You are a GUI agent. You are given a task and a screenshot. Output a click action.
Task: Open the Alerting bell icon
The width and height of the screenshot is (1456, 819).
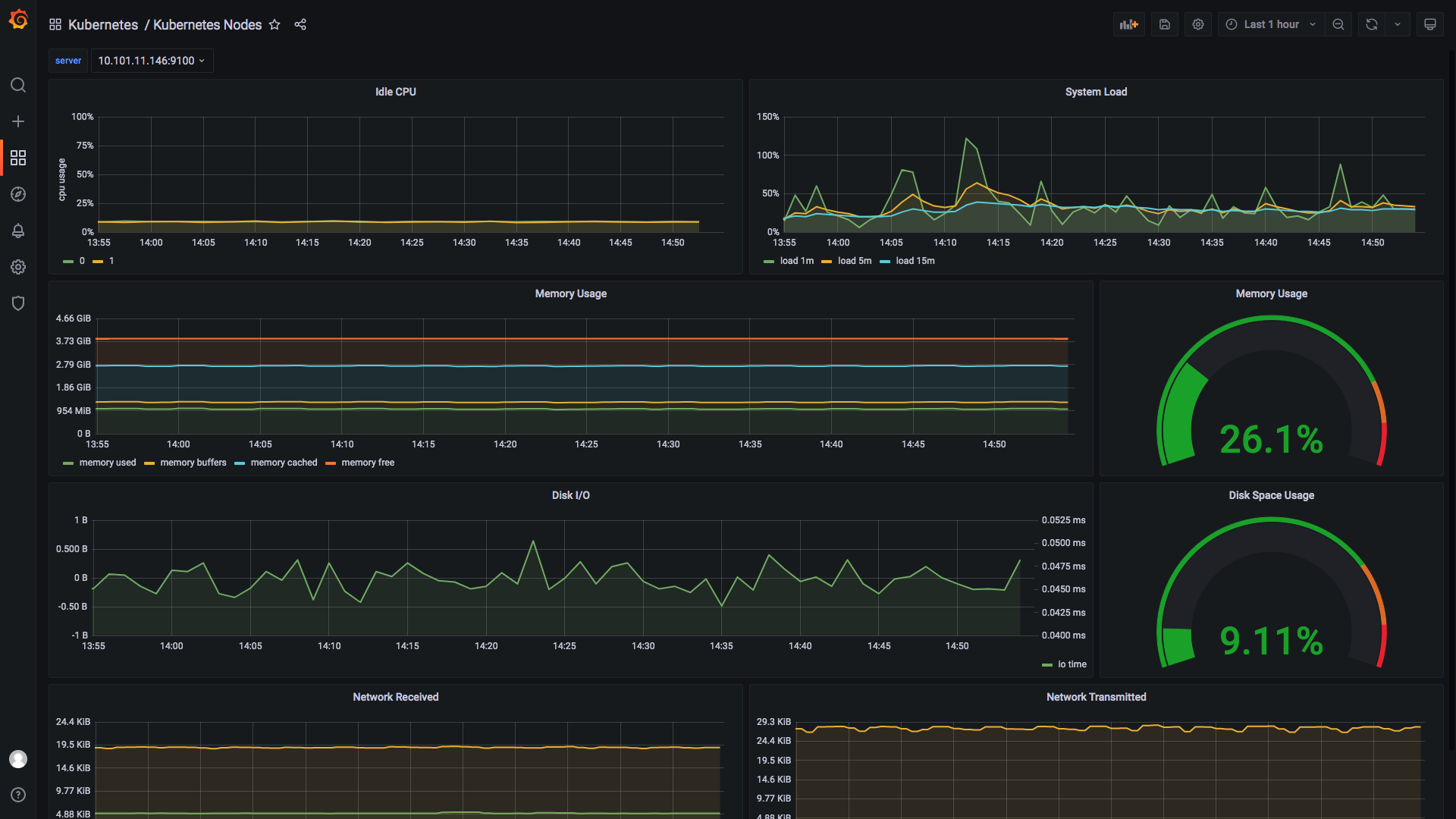[18, 231]
